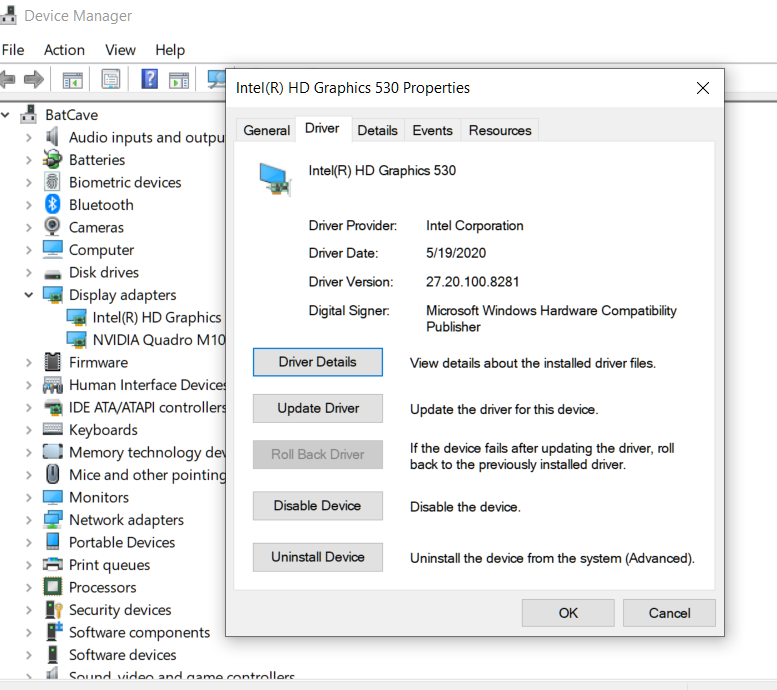777x690 pixels.
Task: Expand the Security devices category
Action: [x=29, y=610]
